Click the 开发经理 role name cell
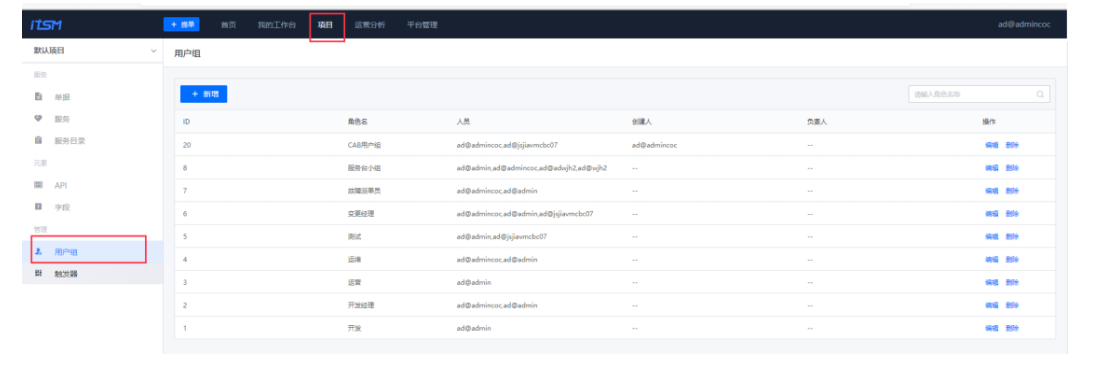 [360, 305]
